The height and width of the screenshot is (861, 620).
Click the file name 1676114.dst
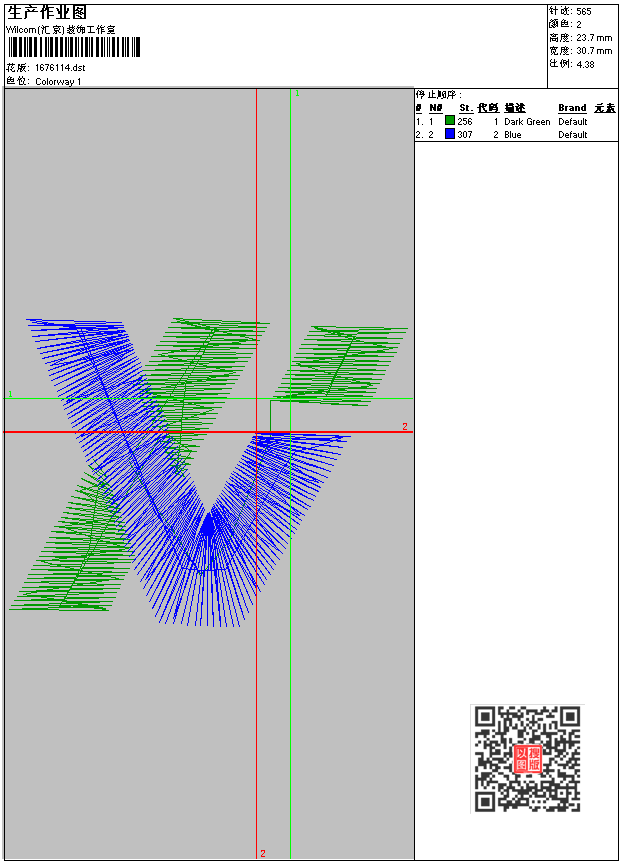(60, 68)
